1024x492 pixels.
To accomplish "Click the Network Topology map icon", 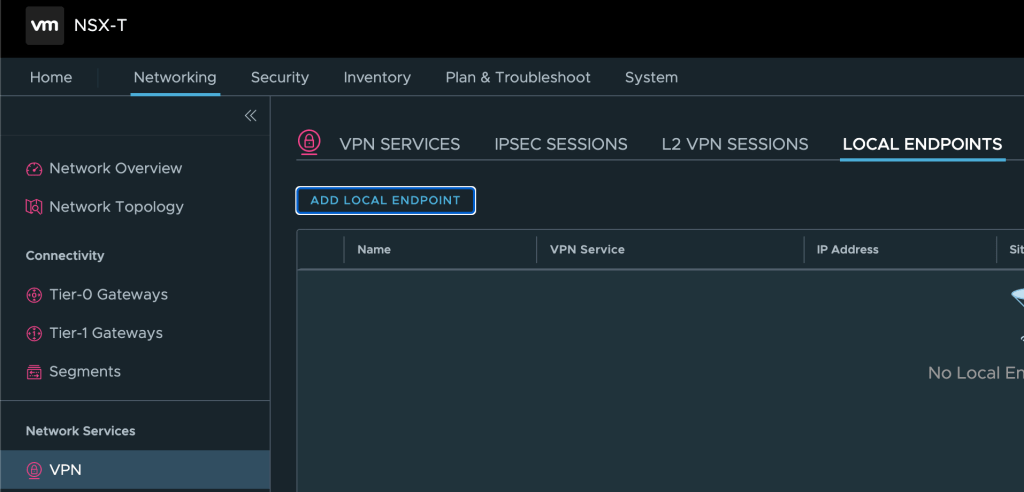I will tap(34, 207).
